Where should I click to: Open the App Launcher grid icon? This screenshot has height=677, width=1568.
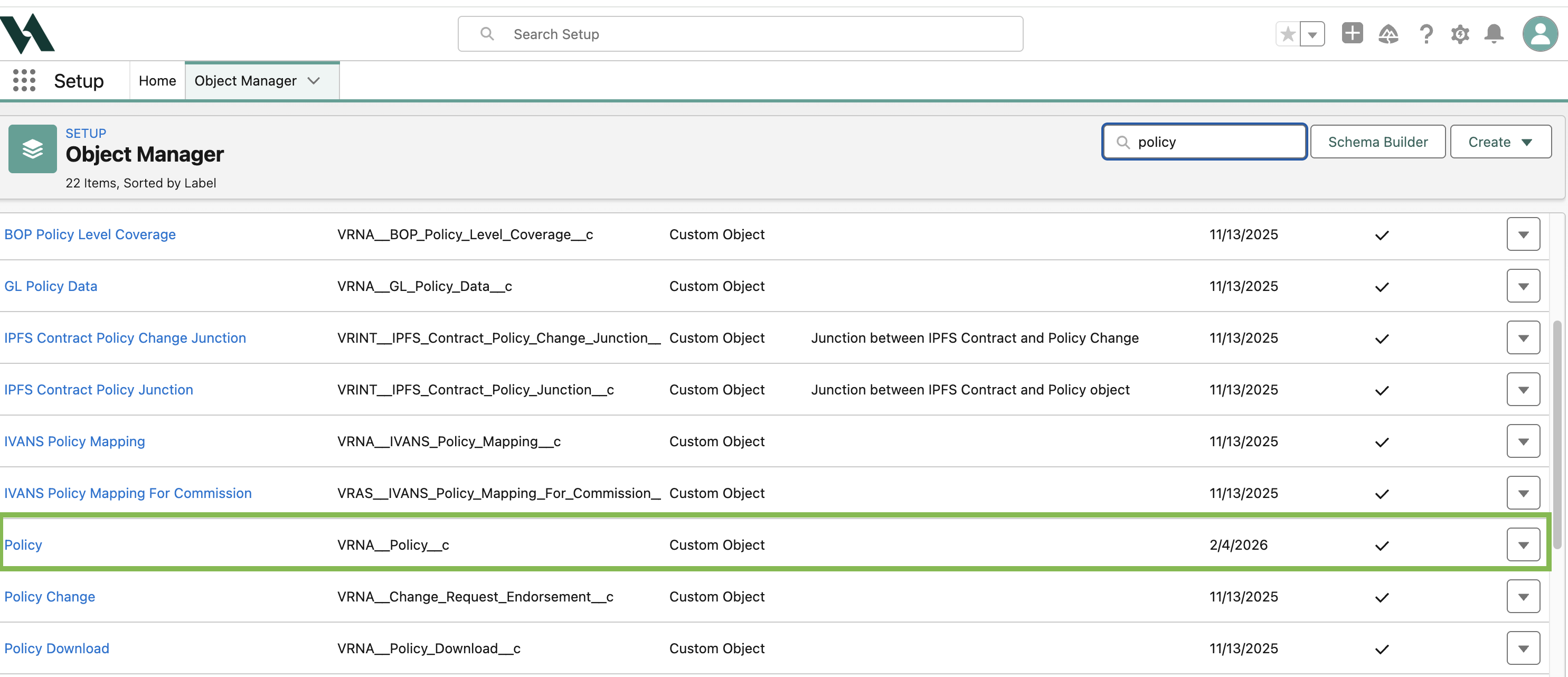pyautogui.click(x=24, y=80)
